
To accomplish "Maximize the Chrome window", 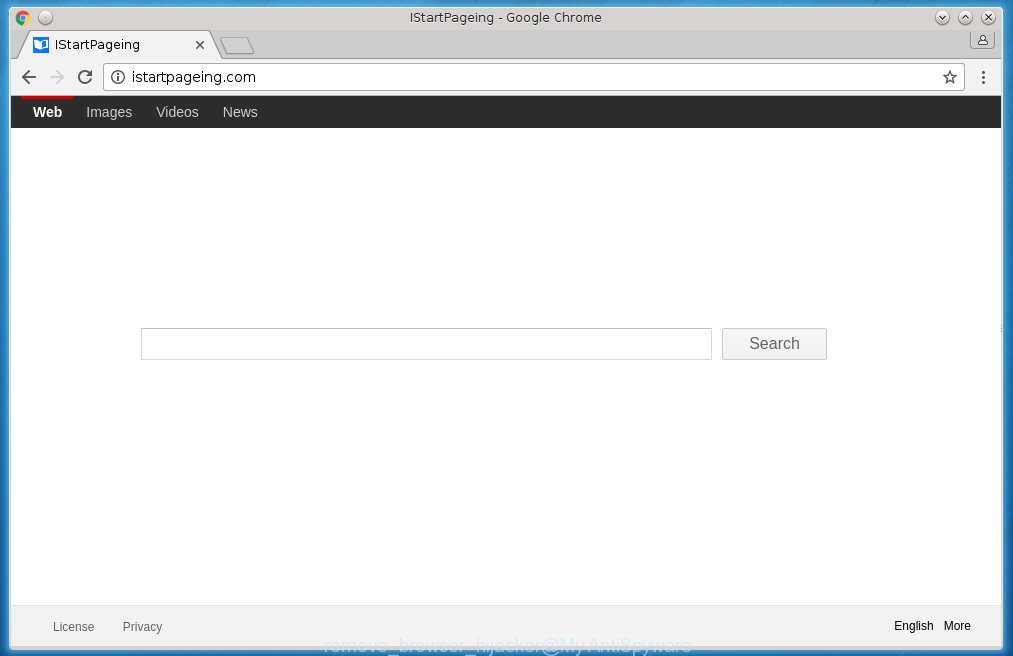I will click(x=965, y=17).
